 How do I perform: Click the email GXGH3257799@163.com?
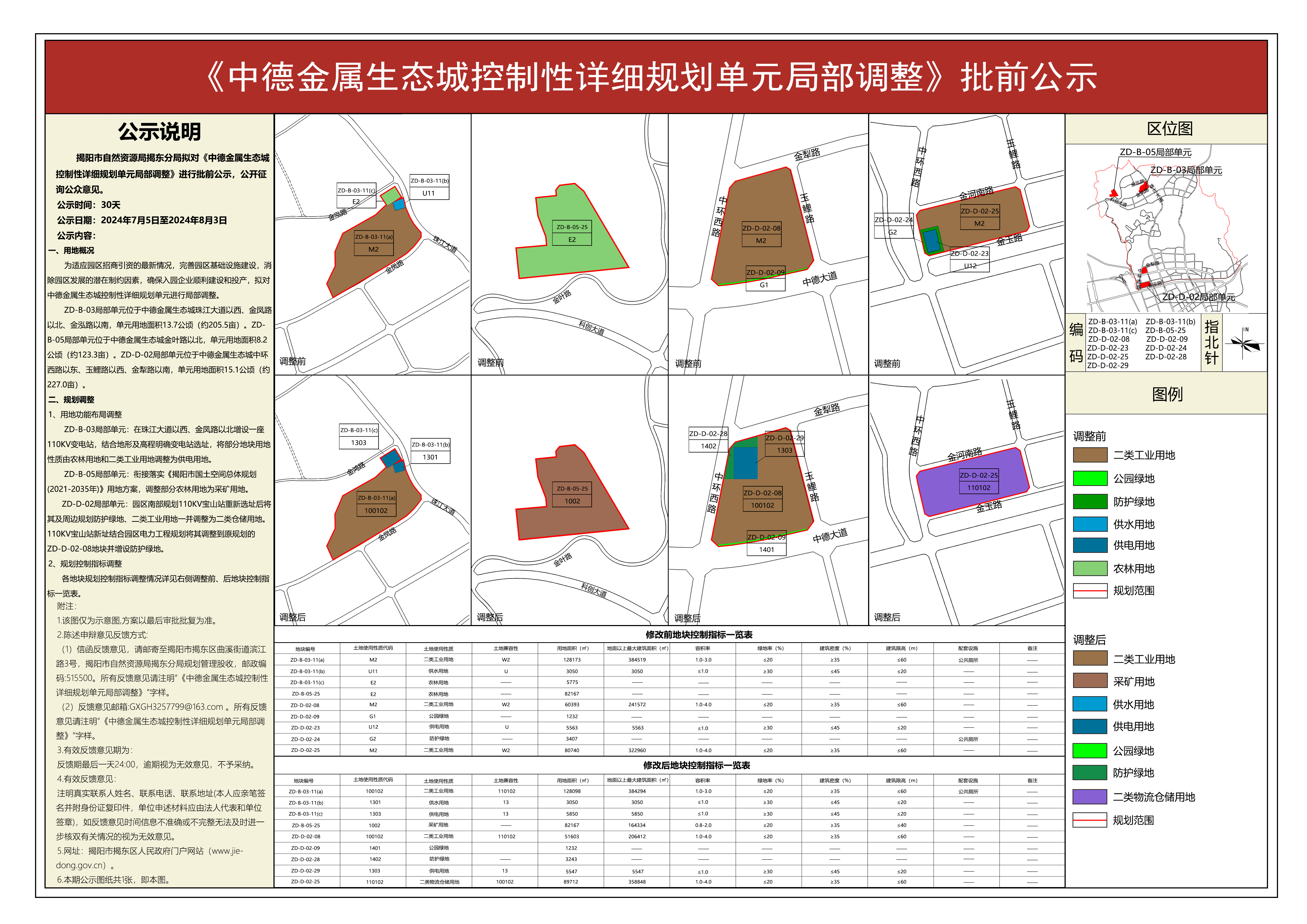pyautogui.click(x=176, y=707)
